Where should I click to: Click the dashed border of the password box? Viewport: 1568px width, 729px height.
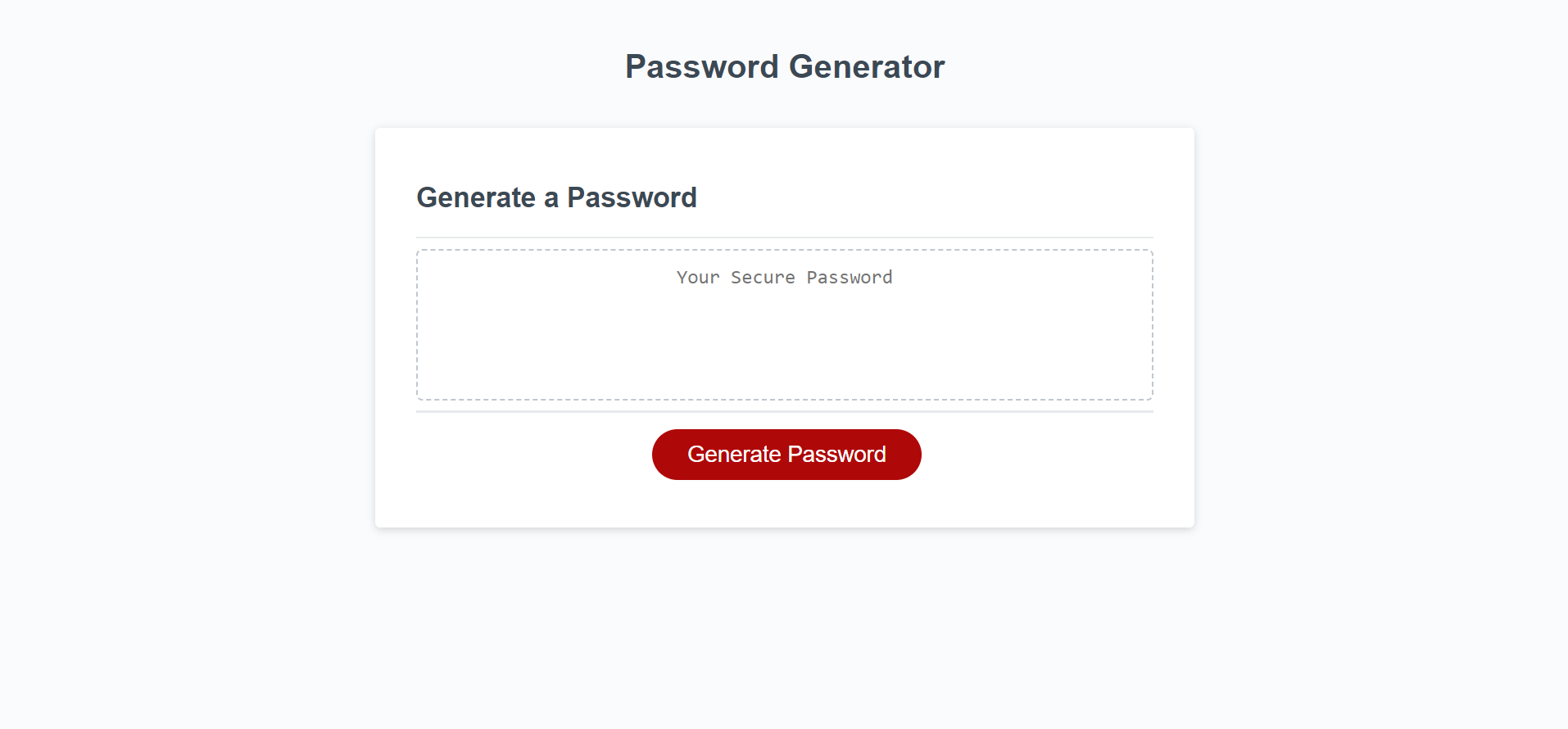point(785,251)
